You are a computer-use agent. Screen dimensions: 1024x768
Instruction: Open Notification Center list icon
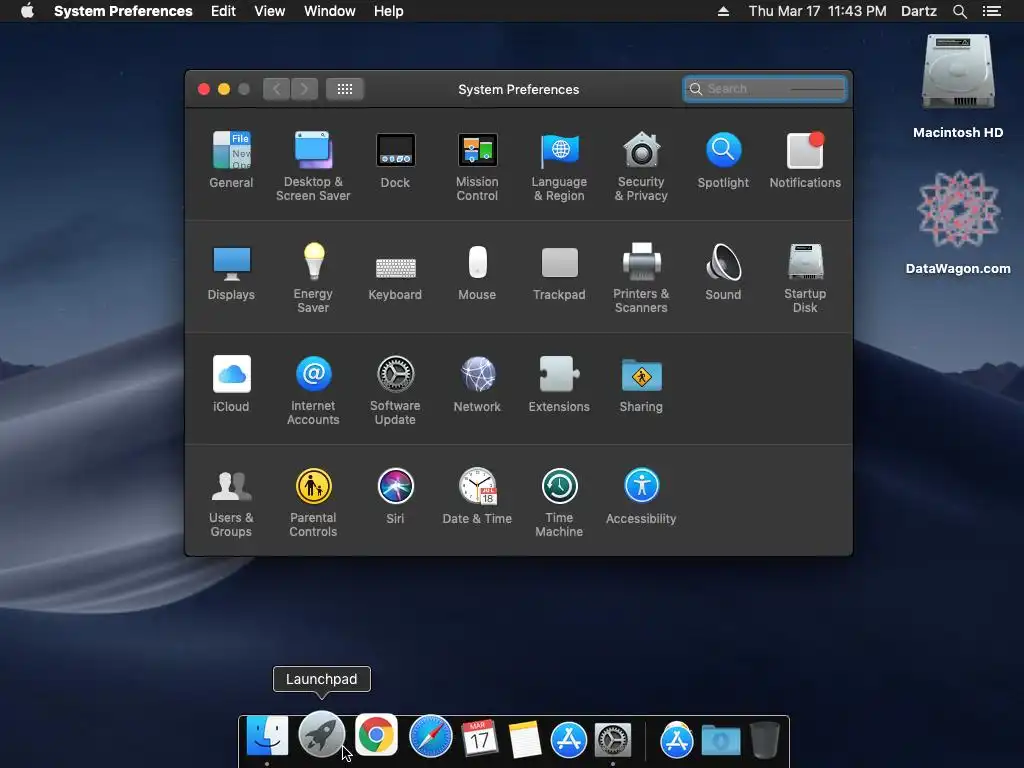coord(992,11)
